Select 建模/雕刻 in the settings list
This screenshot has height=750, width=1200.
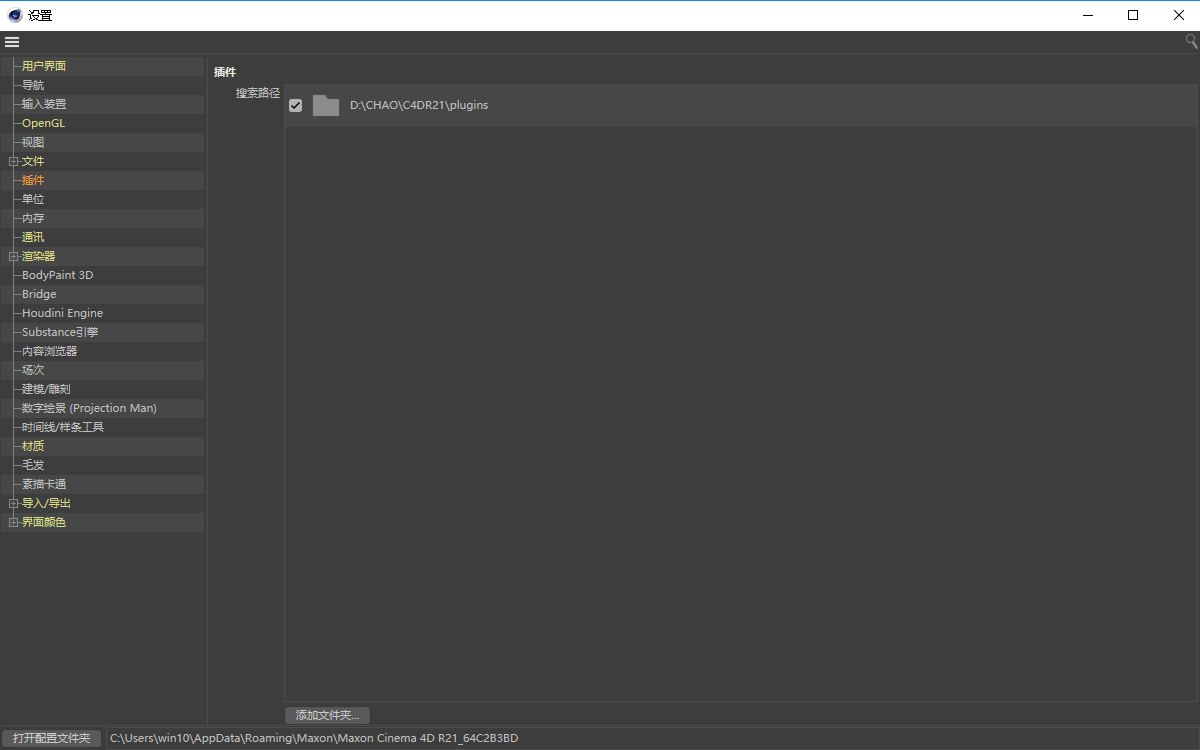46,389
